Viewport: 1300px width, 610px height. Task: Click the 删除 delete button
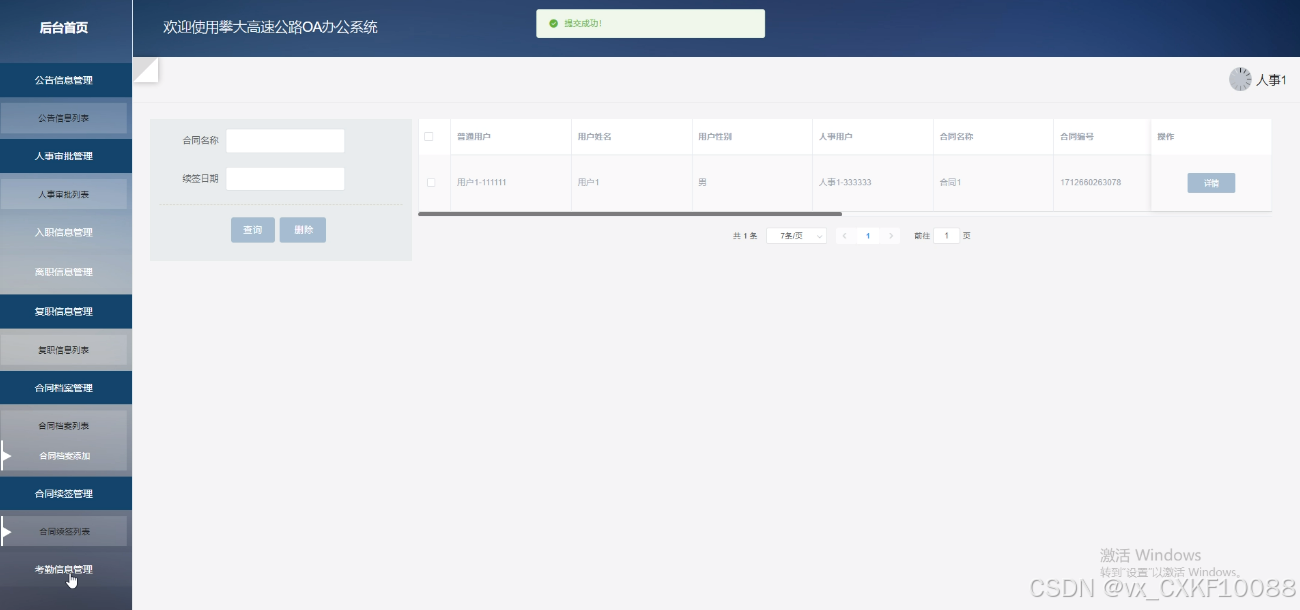(303, 230)
